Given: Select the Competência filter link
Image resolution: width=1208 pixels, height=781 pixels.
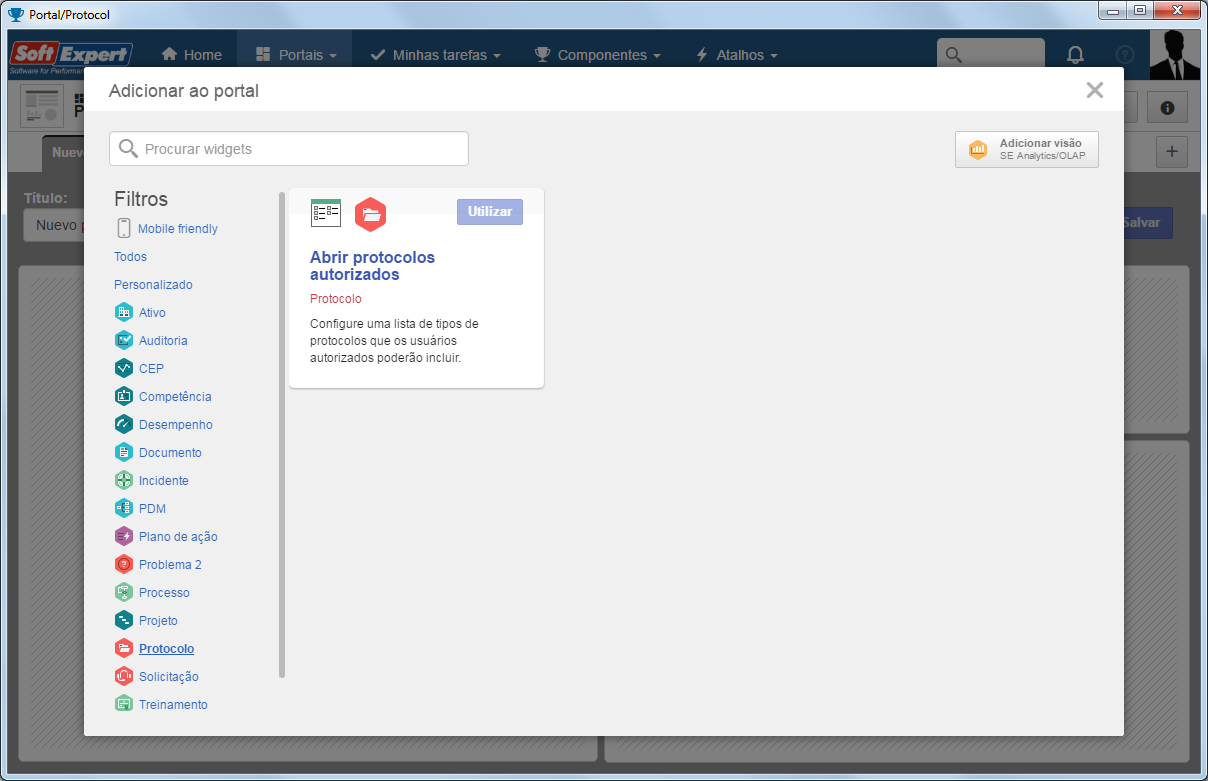Looking at the screenshot, I should tap(175, 397).
